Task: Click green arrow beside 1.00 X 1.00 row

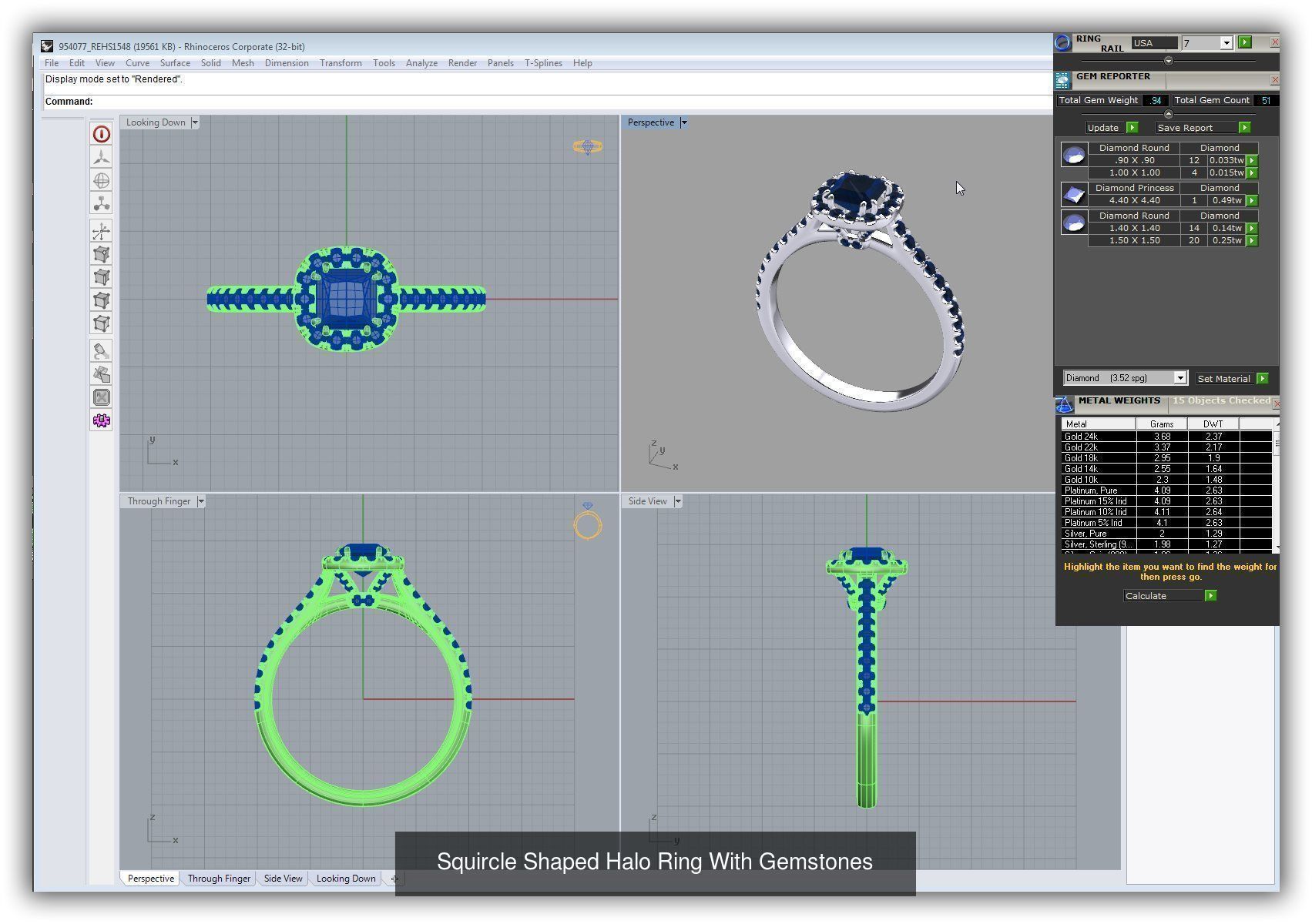Action: pyautogui.click(x=1252, y=172)
